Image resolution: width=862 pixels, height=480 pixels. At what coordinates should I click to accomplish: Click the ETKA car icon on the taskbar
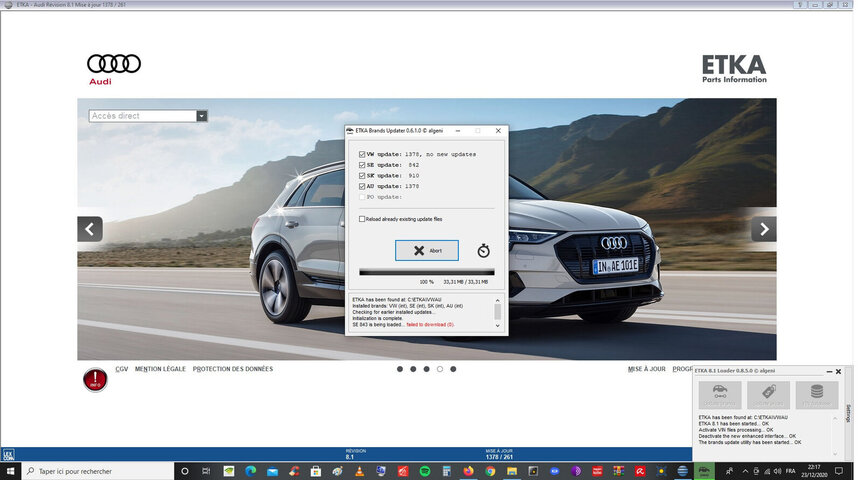[x=704, y=471]
